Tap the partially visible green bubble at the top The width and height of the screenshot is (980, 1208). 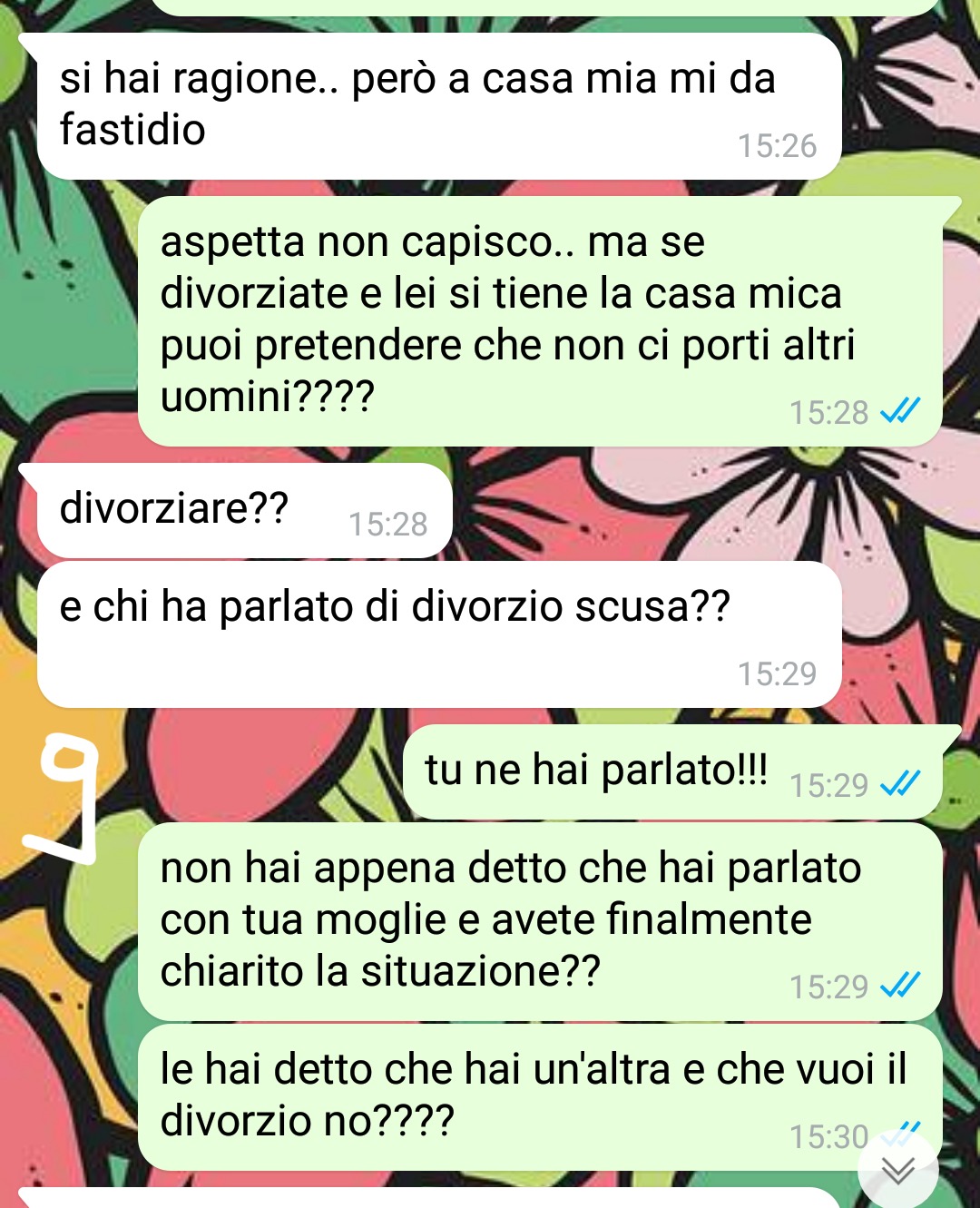click(x=544, y=7)
